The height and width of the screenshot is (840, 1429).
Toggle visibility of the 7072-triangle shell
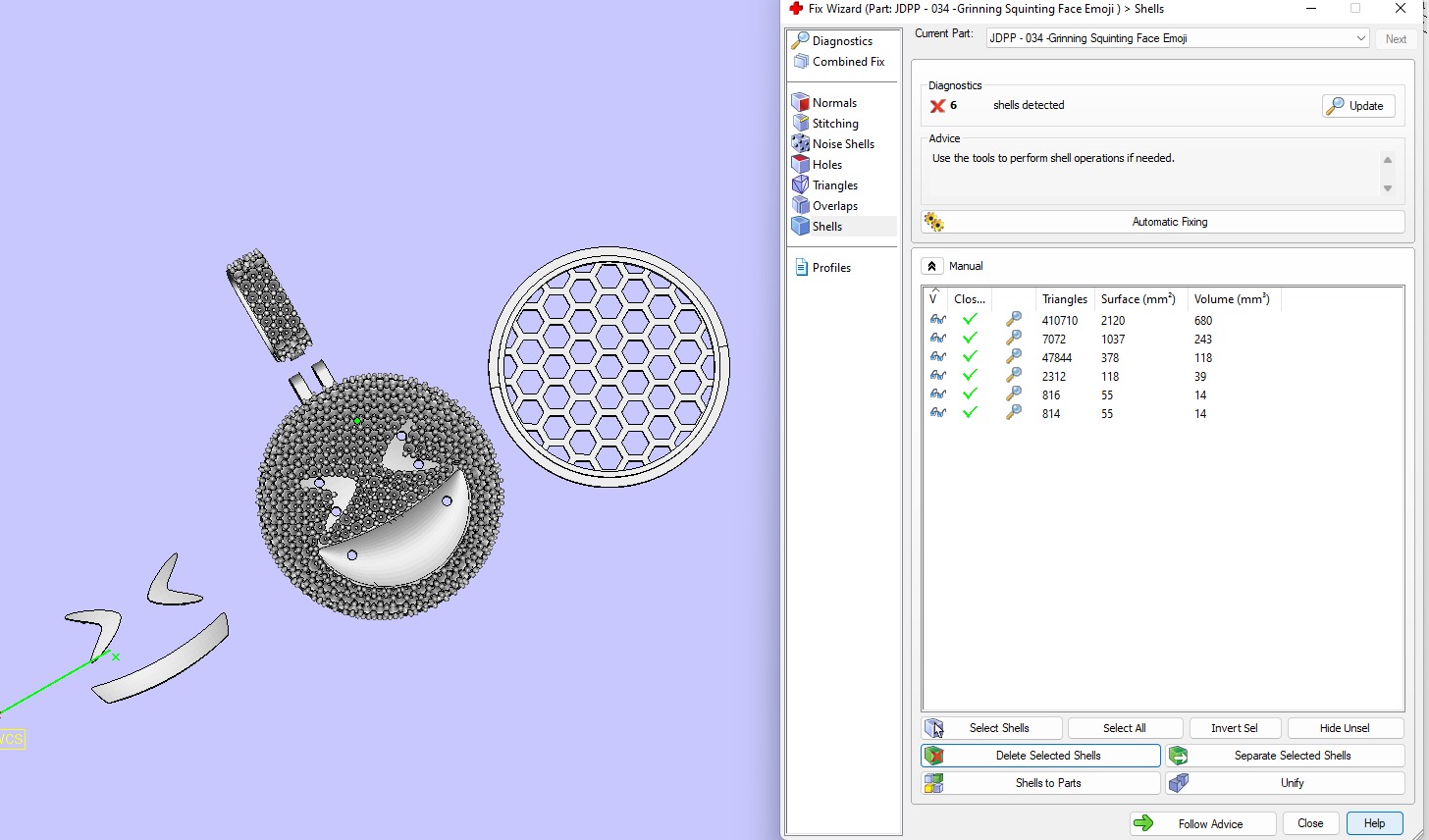pos(937,339)
